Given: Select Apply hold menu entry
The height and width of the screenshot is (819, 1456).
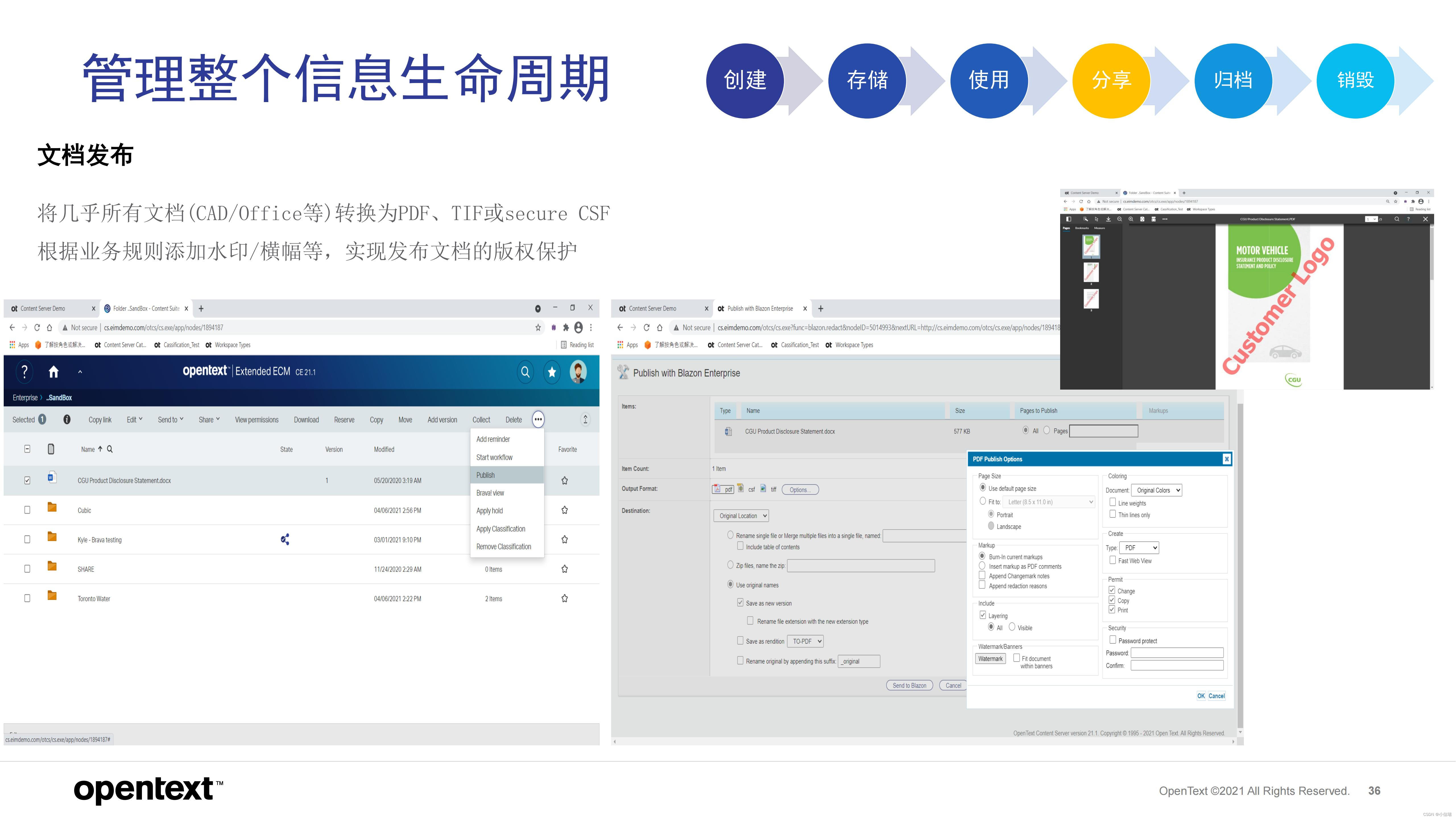Looking at the screenshot, I should [x=489, y=510].
